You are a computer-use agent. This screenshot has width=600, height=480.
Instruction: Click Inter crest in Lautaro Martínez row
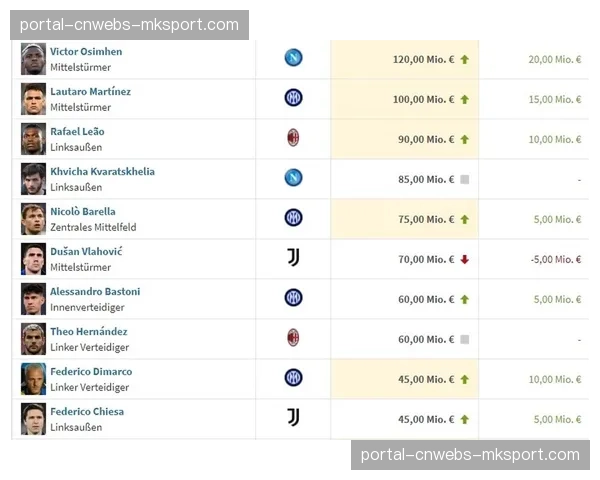[x=293, y=98]
